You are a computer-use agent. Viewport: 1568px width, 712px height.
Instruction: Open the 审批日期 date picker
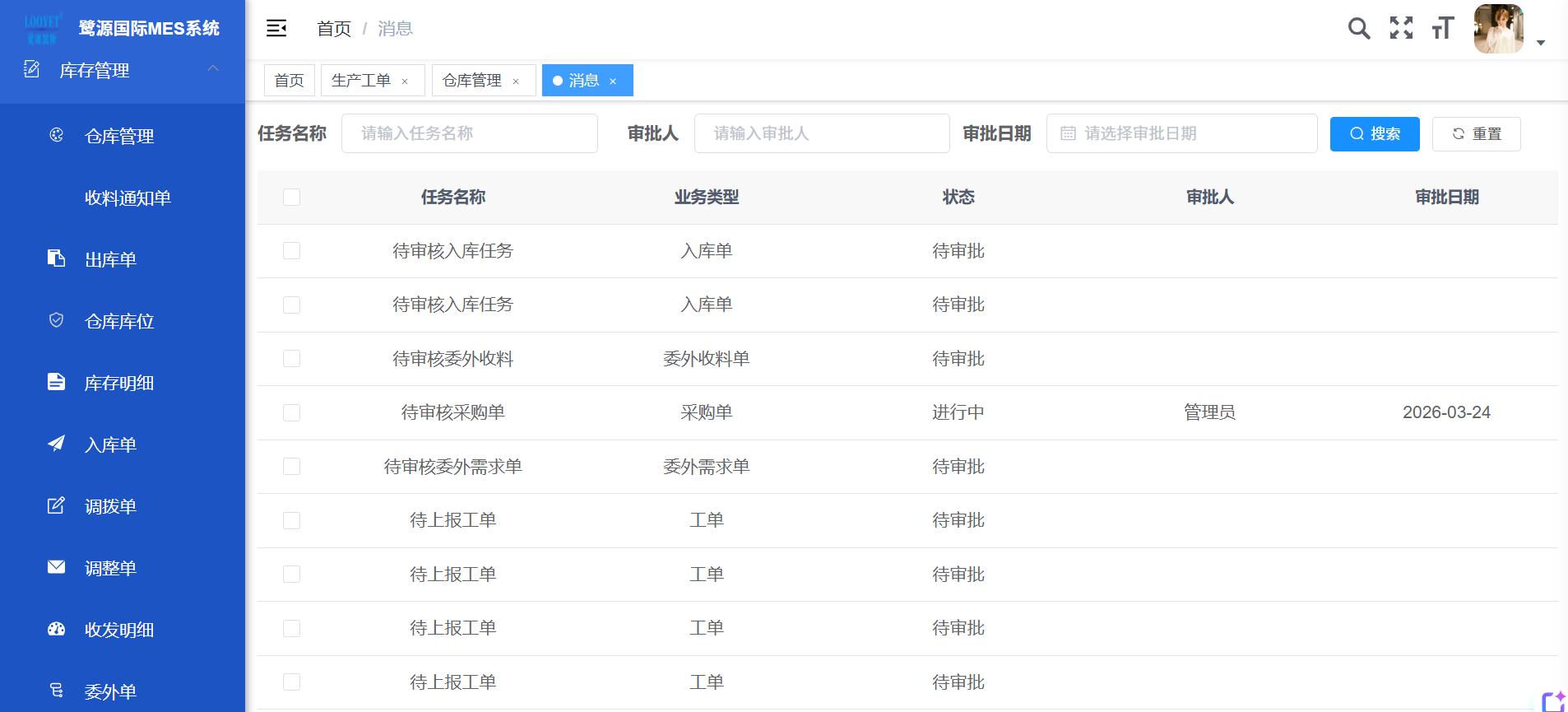1181,133
